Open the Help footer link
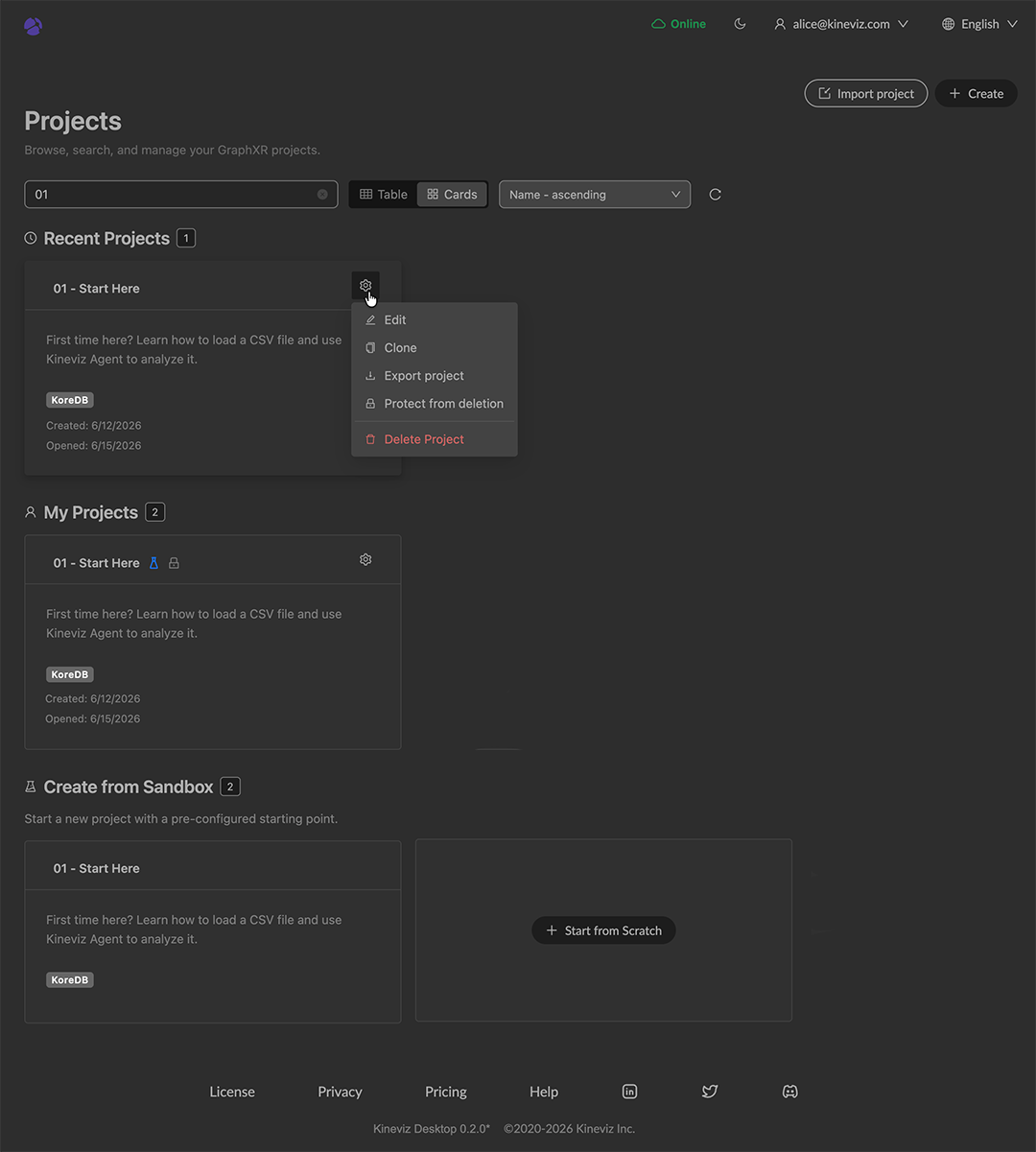1036x1152 pixels. (544, 1092)
